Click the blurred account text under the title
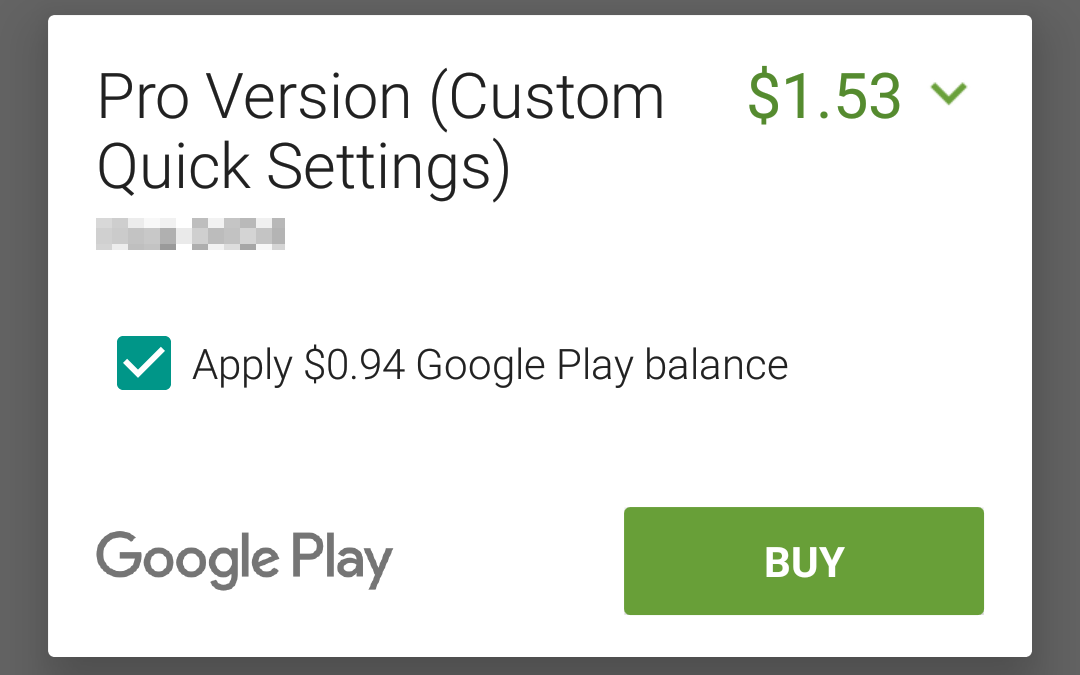The image size is (1080, 675). tap(190, 234)
